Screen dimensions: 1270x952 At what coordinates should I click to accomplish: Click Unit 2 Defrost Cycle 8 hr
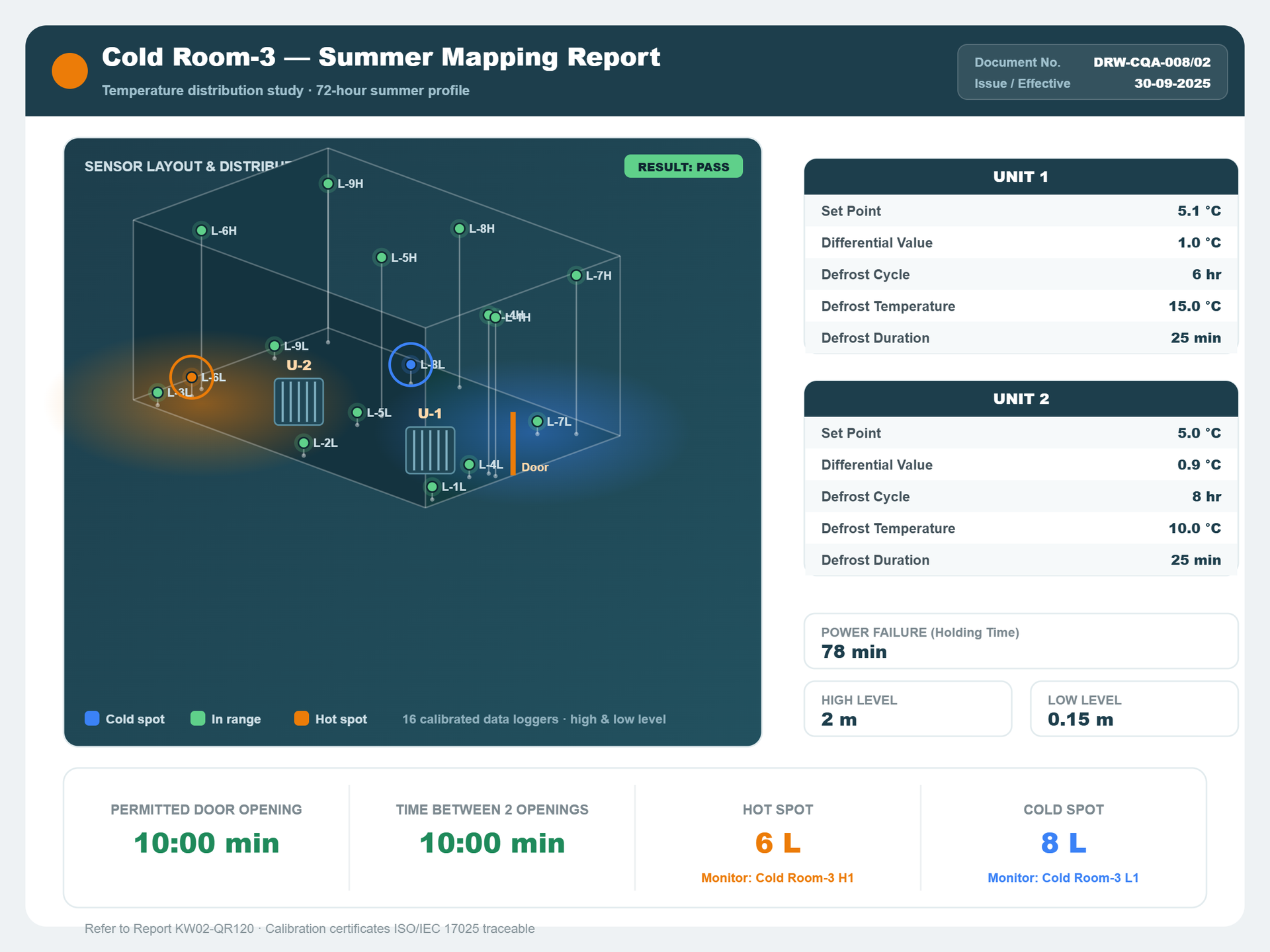[x=1206, y=496]
